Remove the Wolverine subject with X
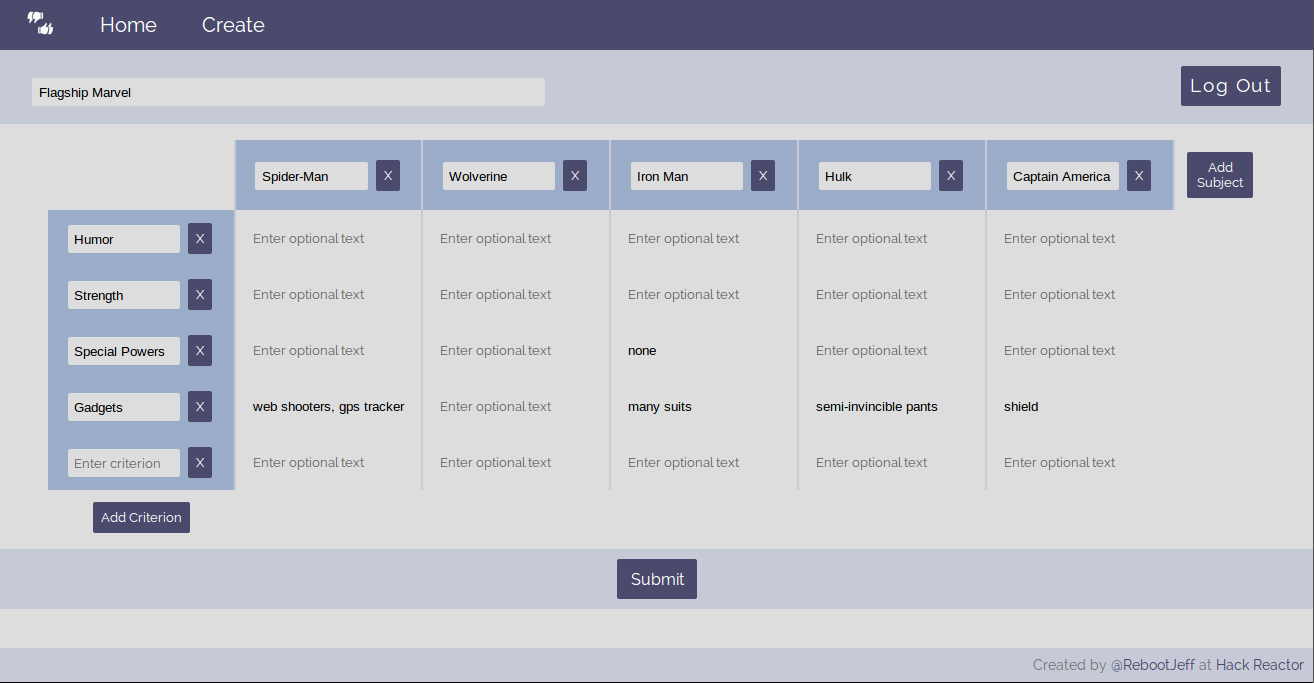Screen dimensions: 1314x683 point(575,175)
